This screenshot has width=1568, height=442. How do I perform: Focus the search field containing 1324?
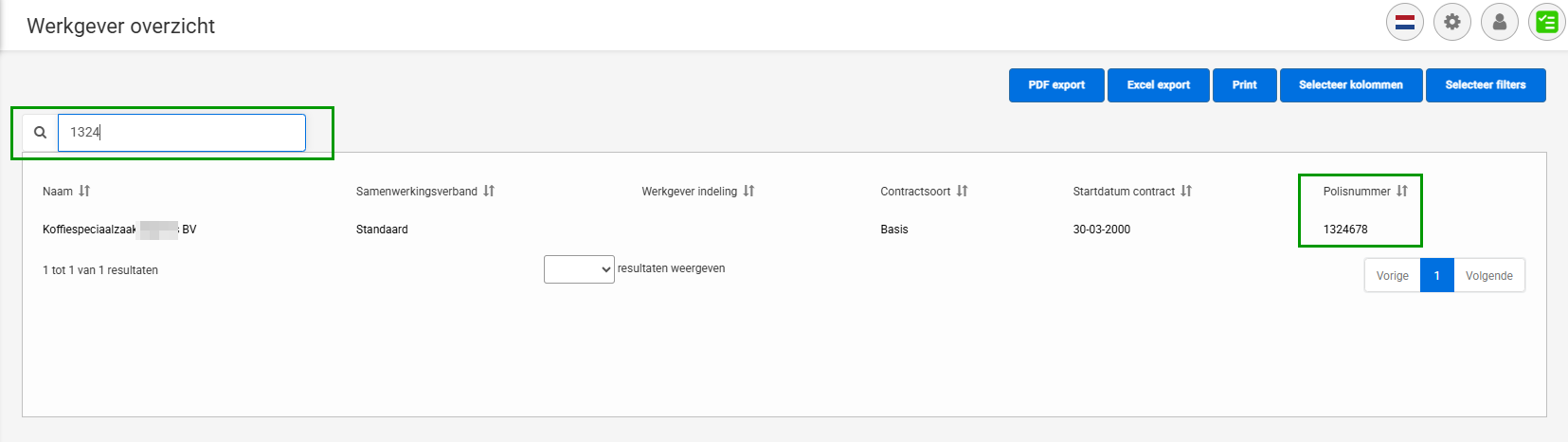tap(182, 133)
